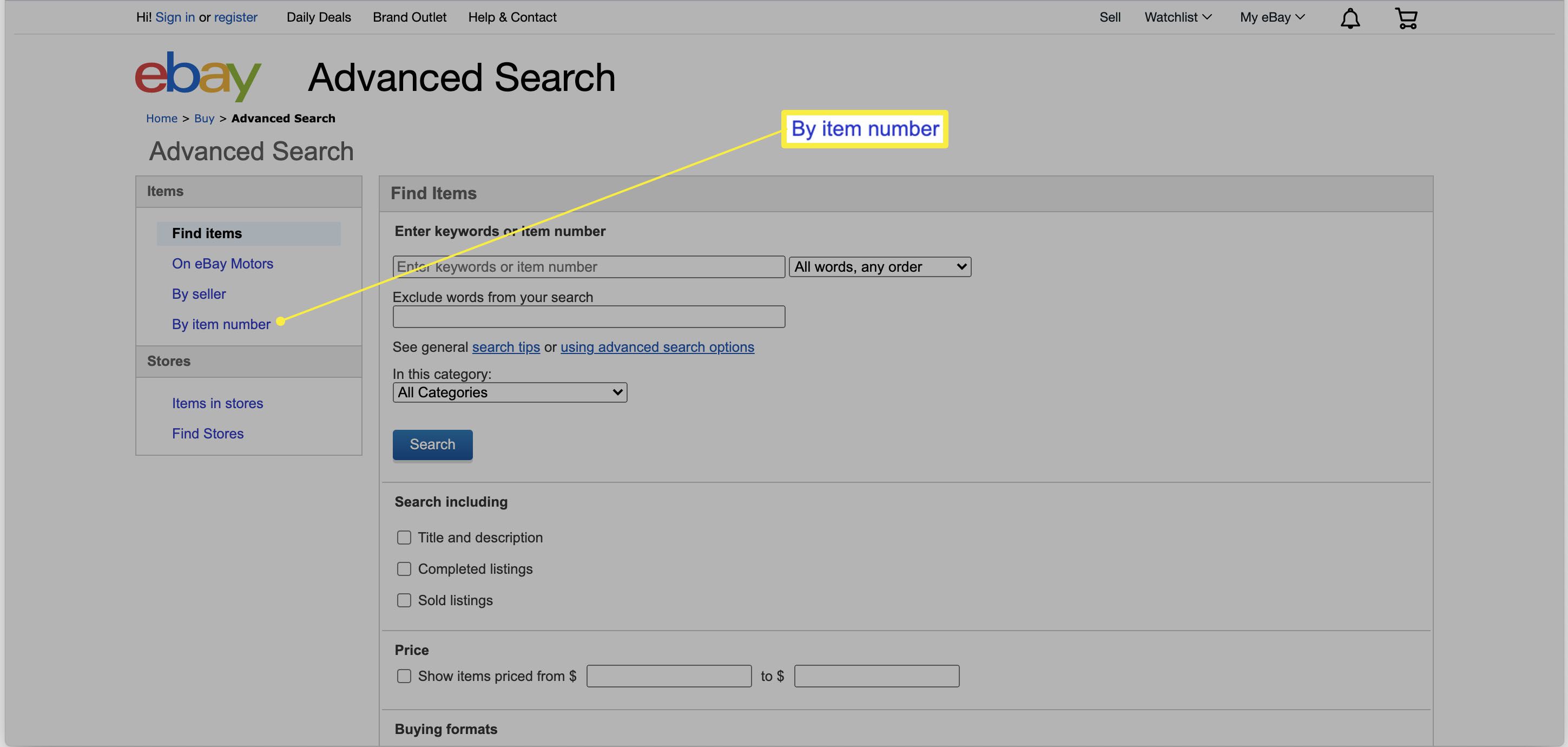Open Daily Deals
This screenshot has height=747, width=1568.
(318, 17)
